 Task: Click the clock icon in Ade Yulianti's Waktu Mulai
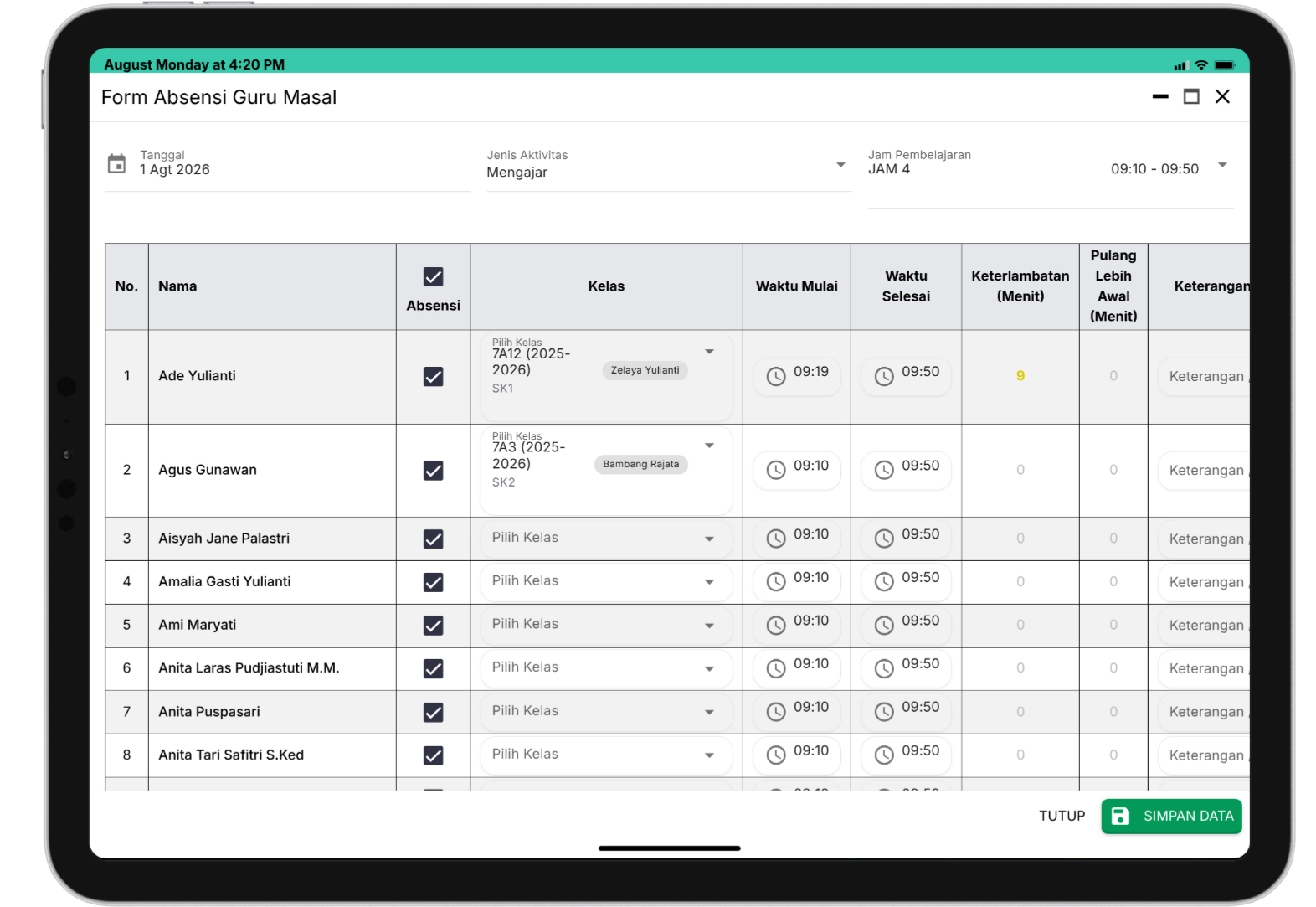[x=776, y=376]
